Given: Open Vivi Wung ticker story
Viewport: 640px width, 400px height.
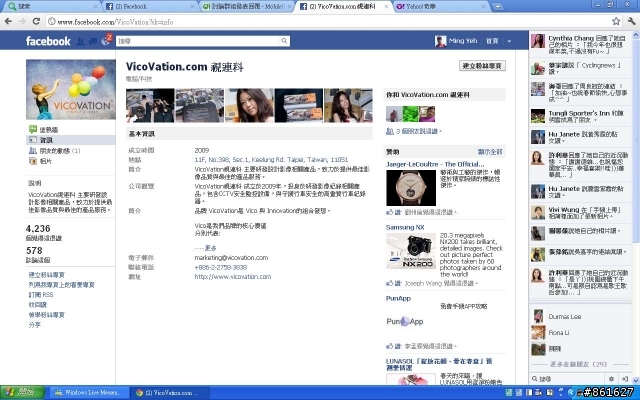Looking at the screenshot, I should click(580, 213).
